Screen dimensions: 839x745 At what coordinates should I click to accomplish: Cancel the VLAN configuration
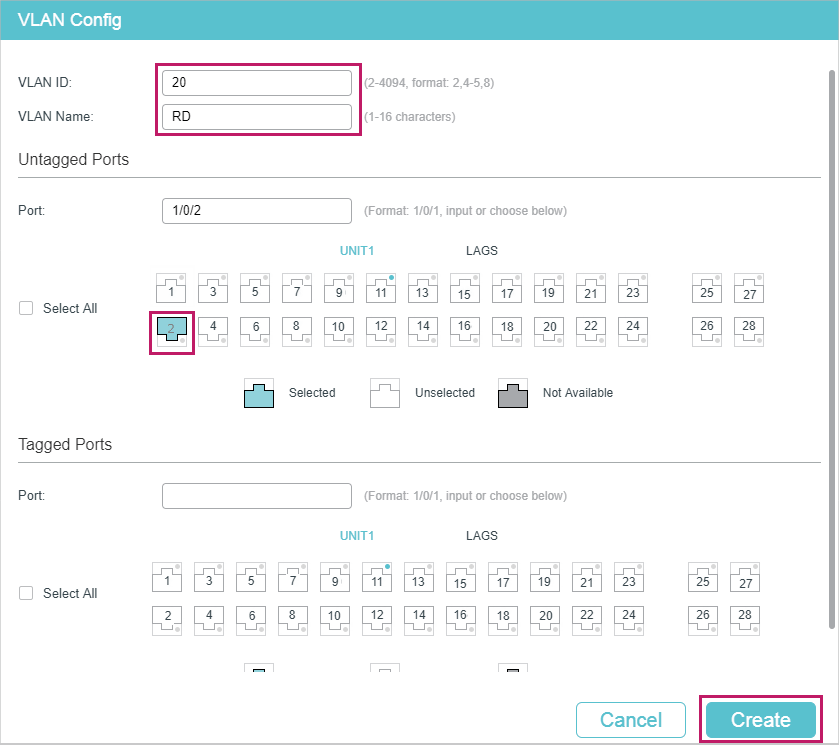tap(631, 719)
